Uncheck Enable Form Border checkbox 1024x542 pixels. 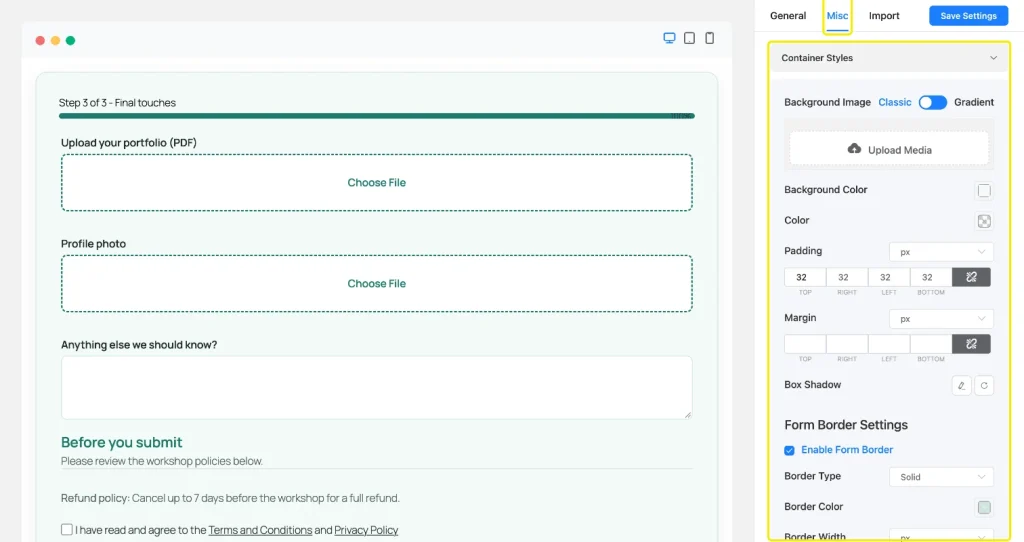[790, 450]
